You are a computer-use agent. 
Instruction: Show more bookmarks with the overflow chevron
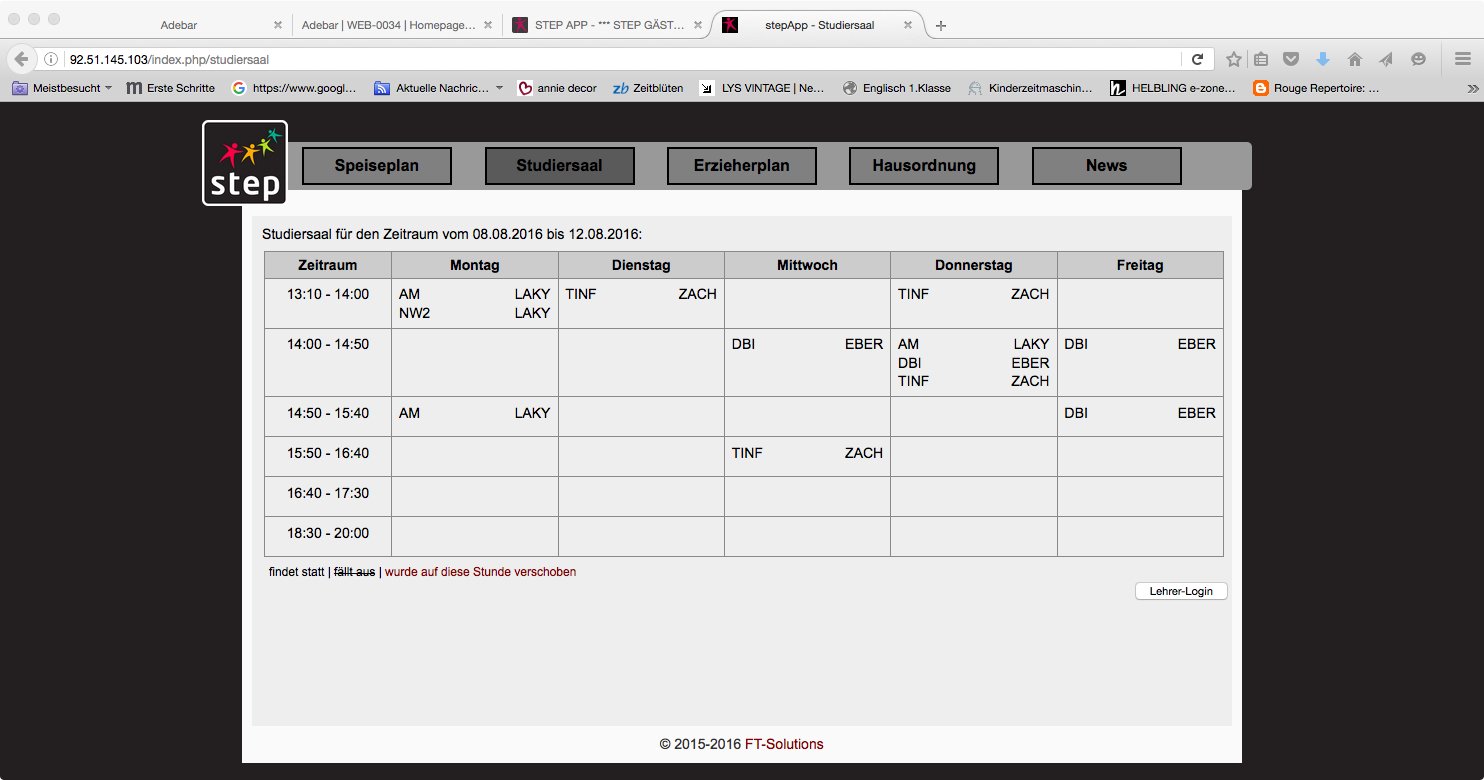(x=1472, y=88)
